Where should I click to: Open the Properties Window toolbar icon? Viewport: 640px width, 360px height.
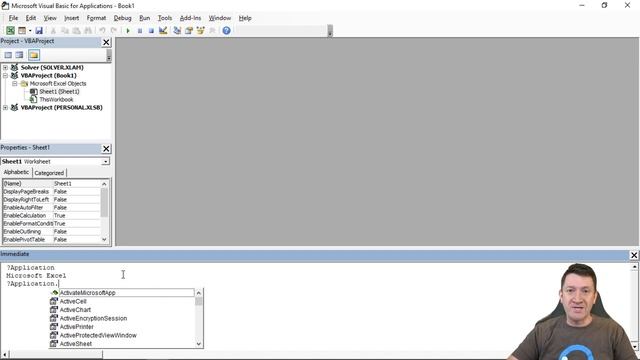point(189,31)
